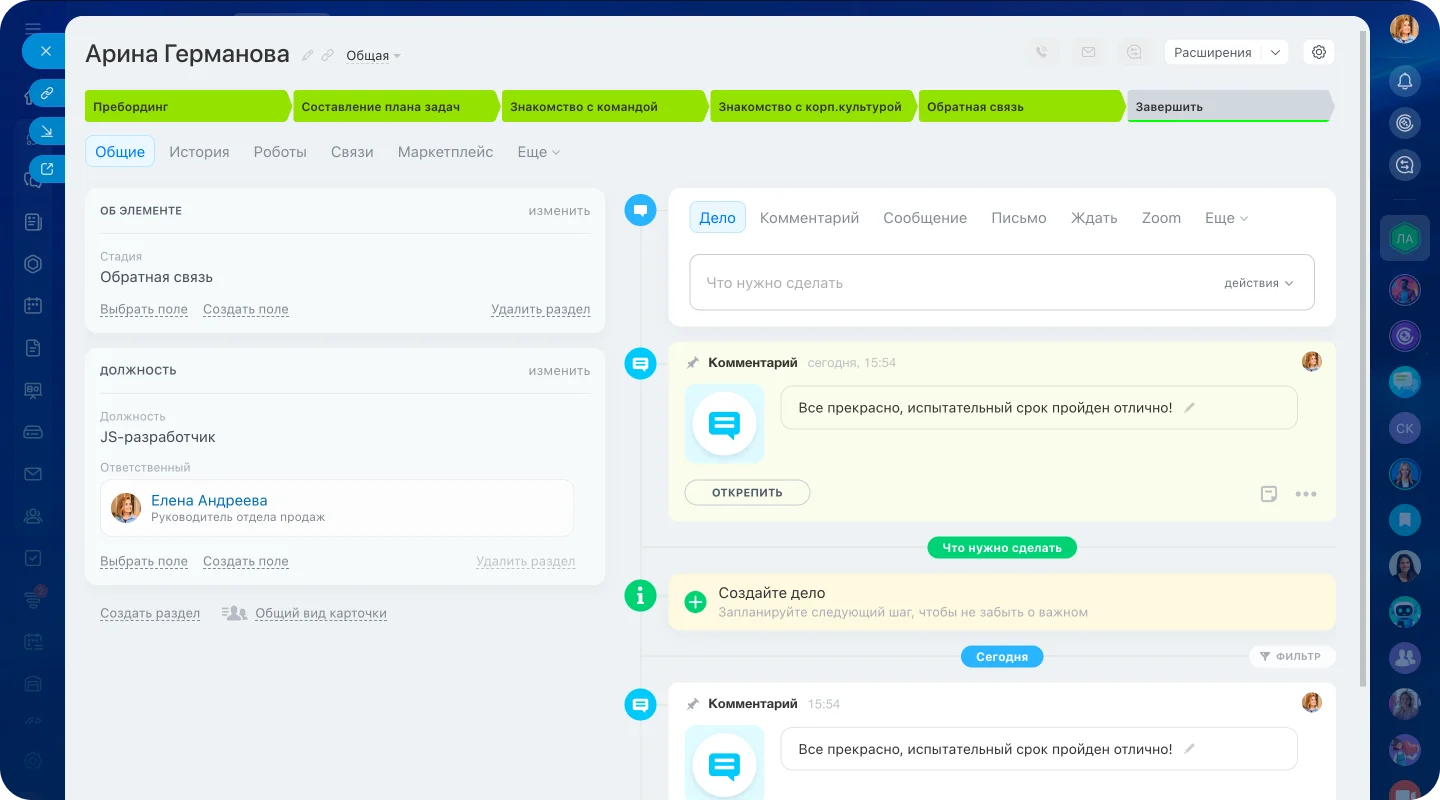Image resolution: width=1440 pixels, height=800 pixels.
Task: Select the Завершить stage in pipeline
Action: (1228, 107)
